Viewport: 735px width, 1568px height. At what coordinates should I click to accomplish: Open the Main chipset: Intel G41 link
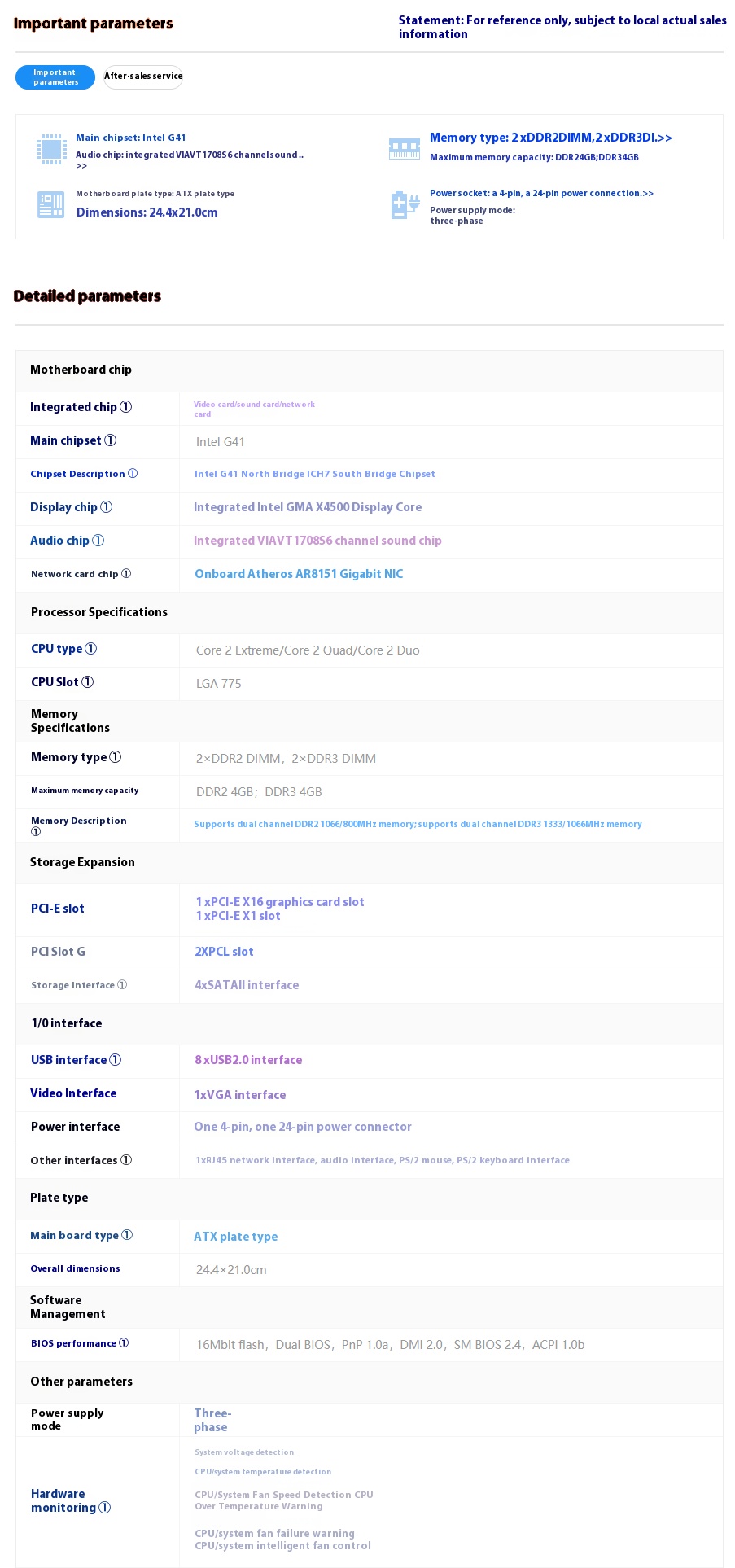click(x=131, y=138)
